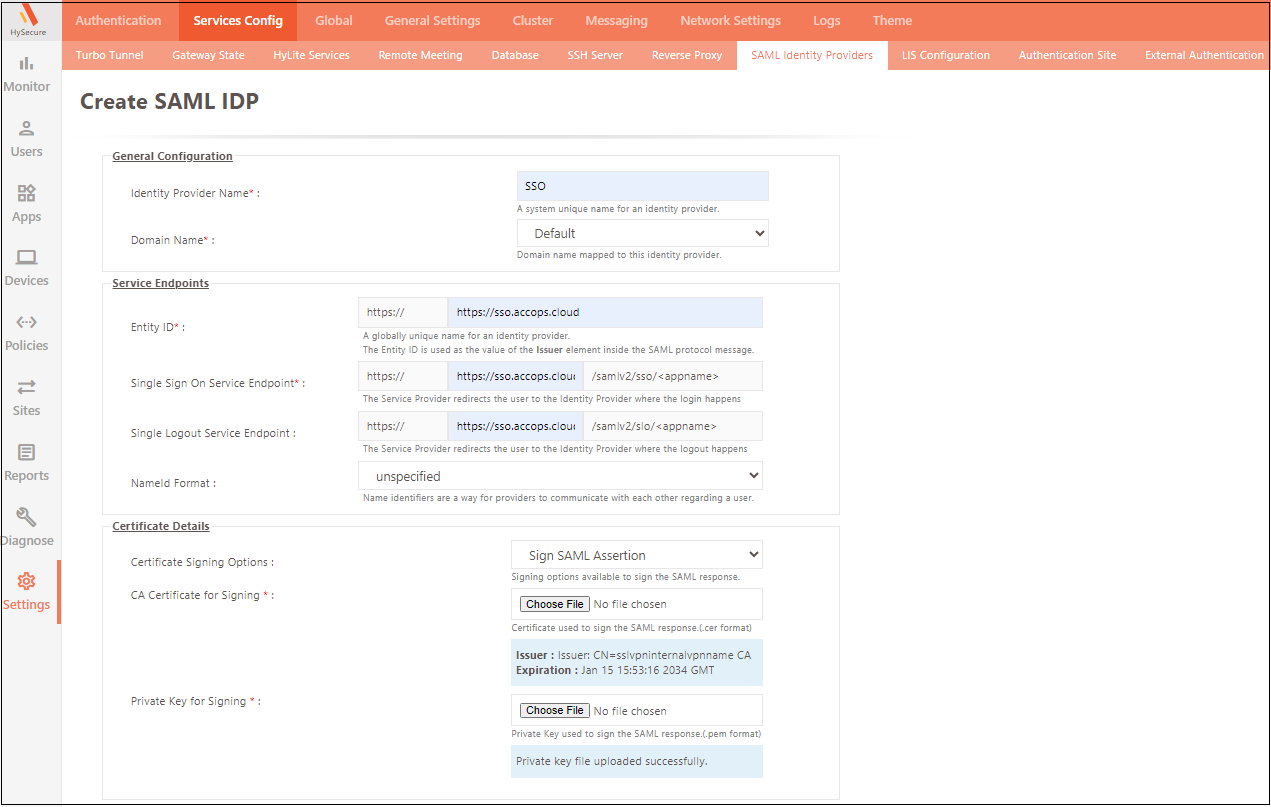Go to the Apps sidebar icon
Viewport: 1271px width, 807px height.
coord(27,194)
